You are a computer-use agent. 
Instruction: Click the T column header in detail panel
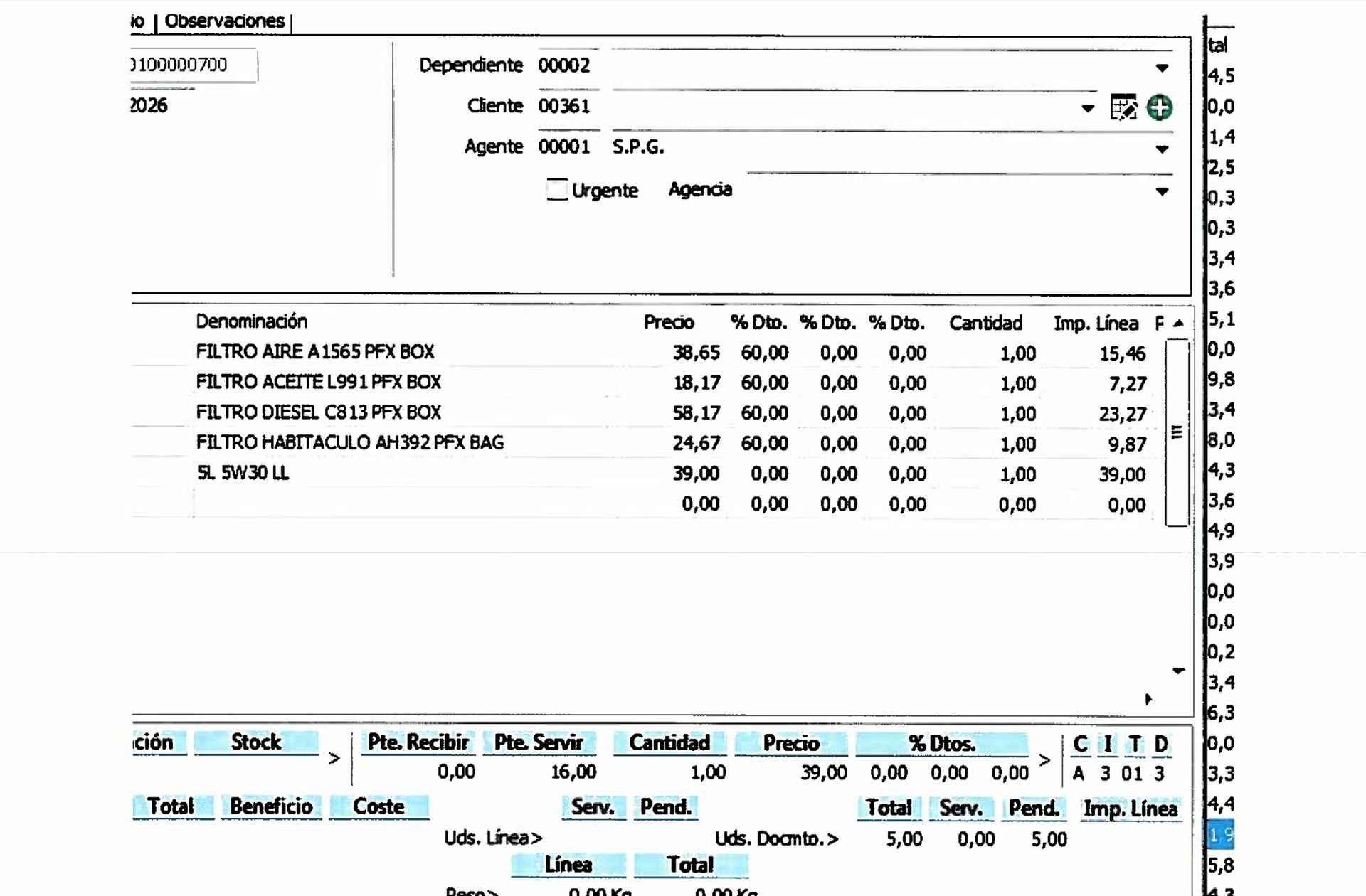pos(1134,745)
